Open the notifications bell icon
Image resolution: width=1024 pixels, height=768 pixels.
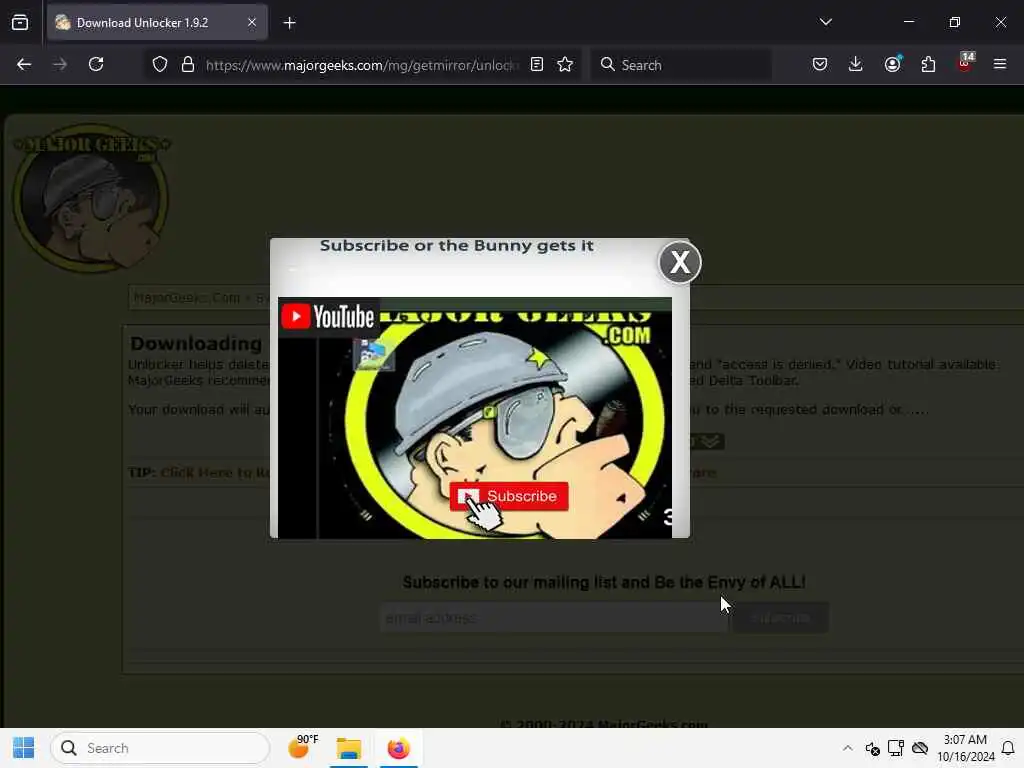tap(1008, 748)
